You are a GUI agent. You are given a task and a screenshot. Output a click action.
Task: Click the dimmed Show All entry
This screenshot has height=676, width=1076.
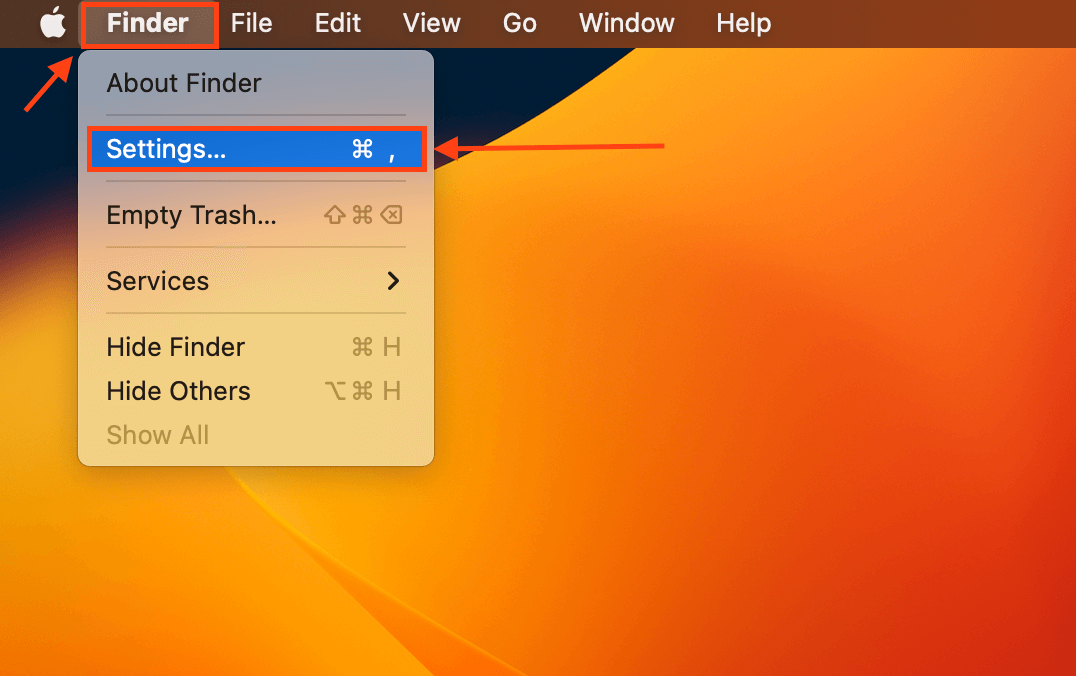256,434
